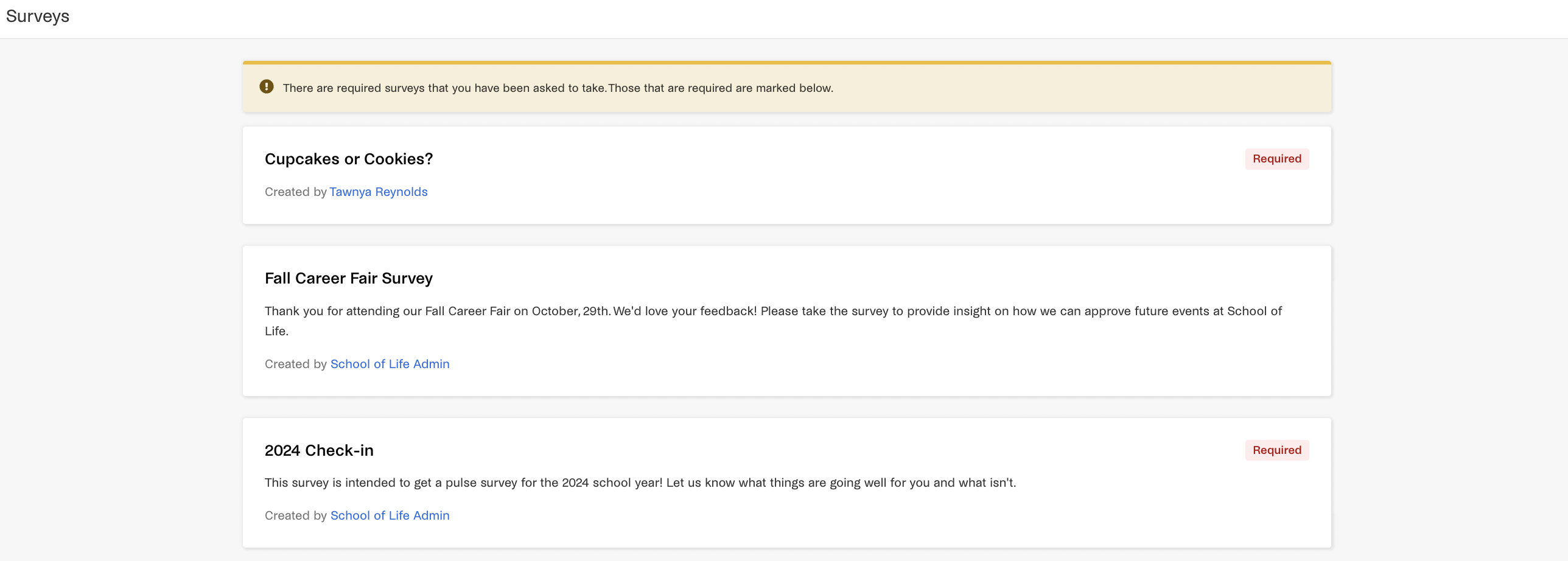Image resolution: width=1568 pixels, height=561 pixels.
Task: Click the 2024 Check-in pulse survey description
Action: (640, 483)
